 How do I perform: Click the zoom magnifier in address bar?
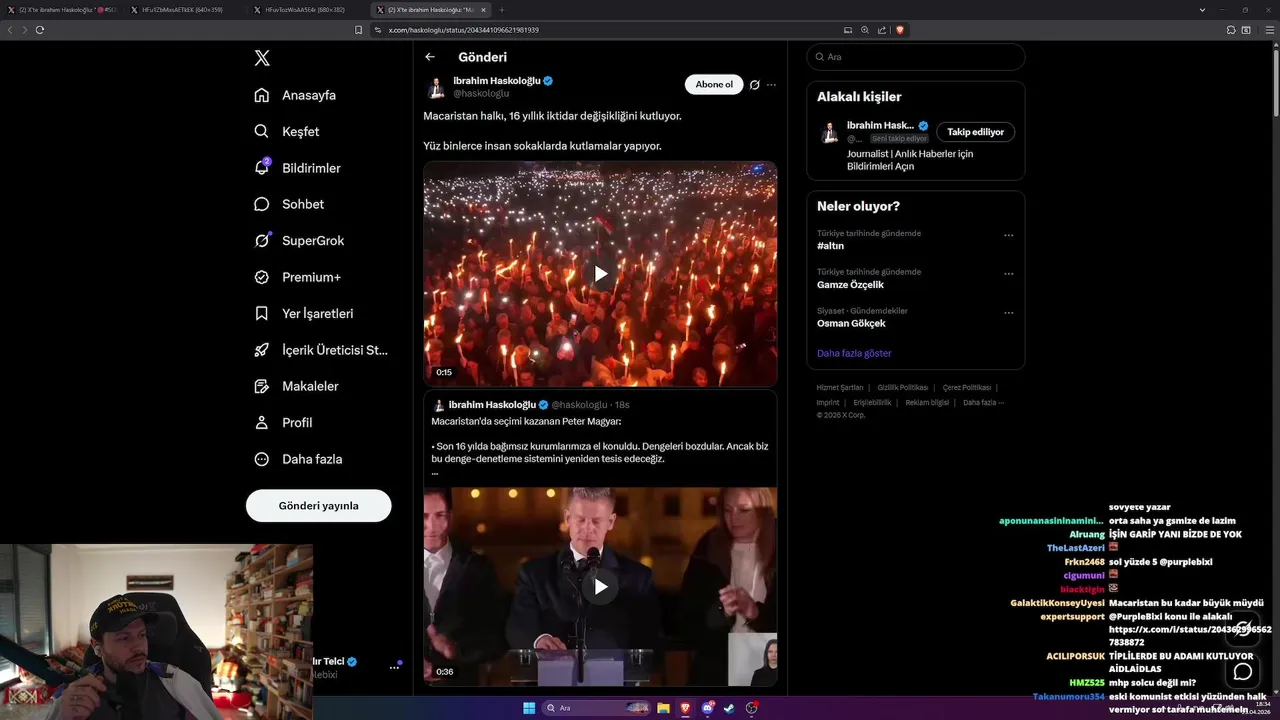(865, 30)
